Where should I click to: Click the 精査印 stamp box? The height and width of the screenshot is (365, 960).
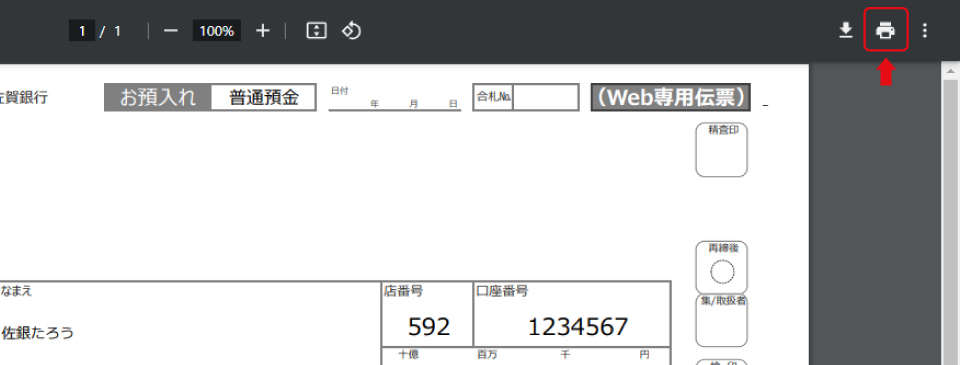point(721,150)
